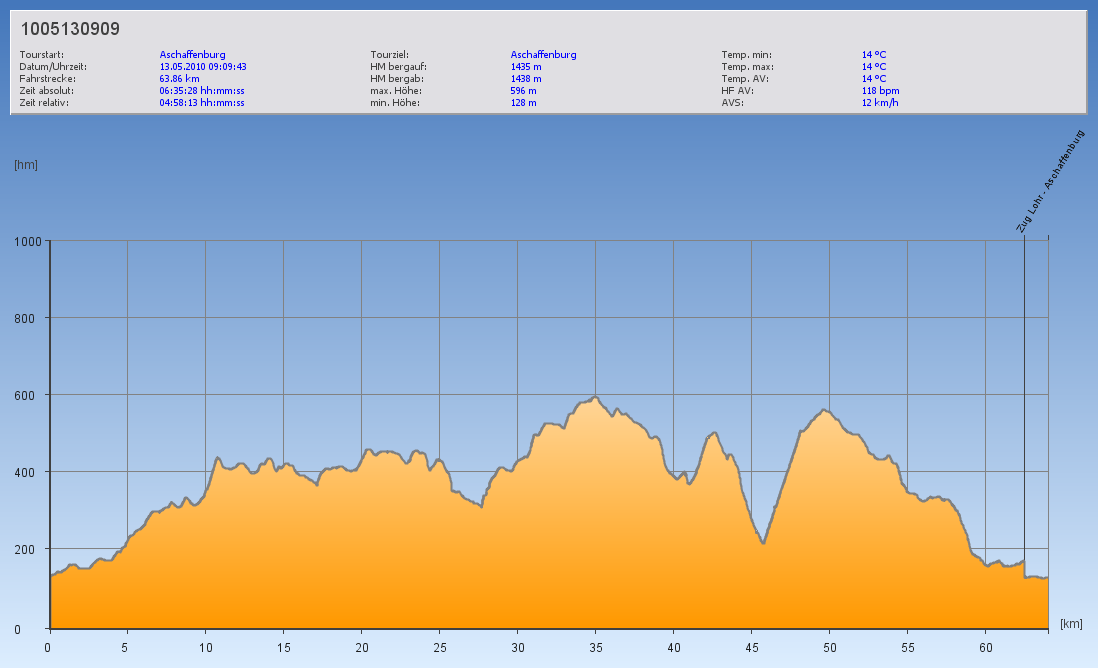The width and height of the screenshot is (1098, 668).
Task: Click the date value 13.05.2010 09:09:43
Action: 203,67
